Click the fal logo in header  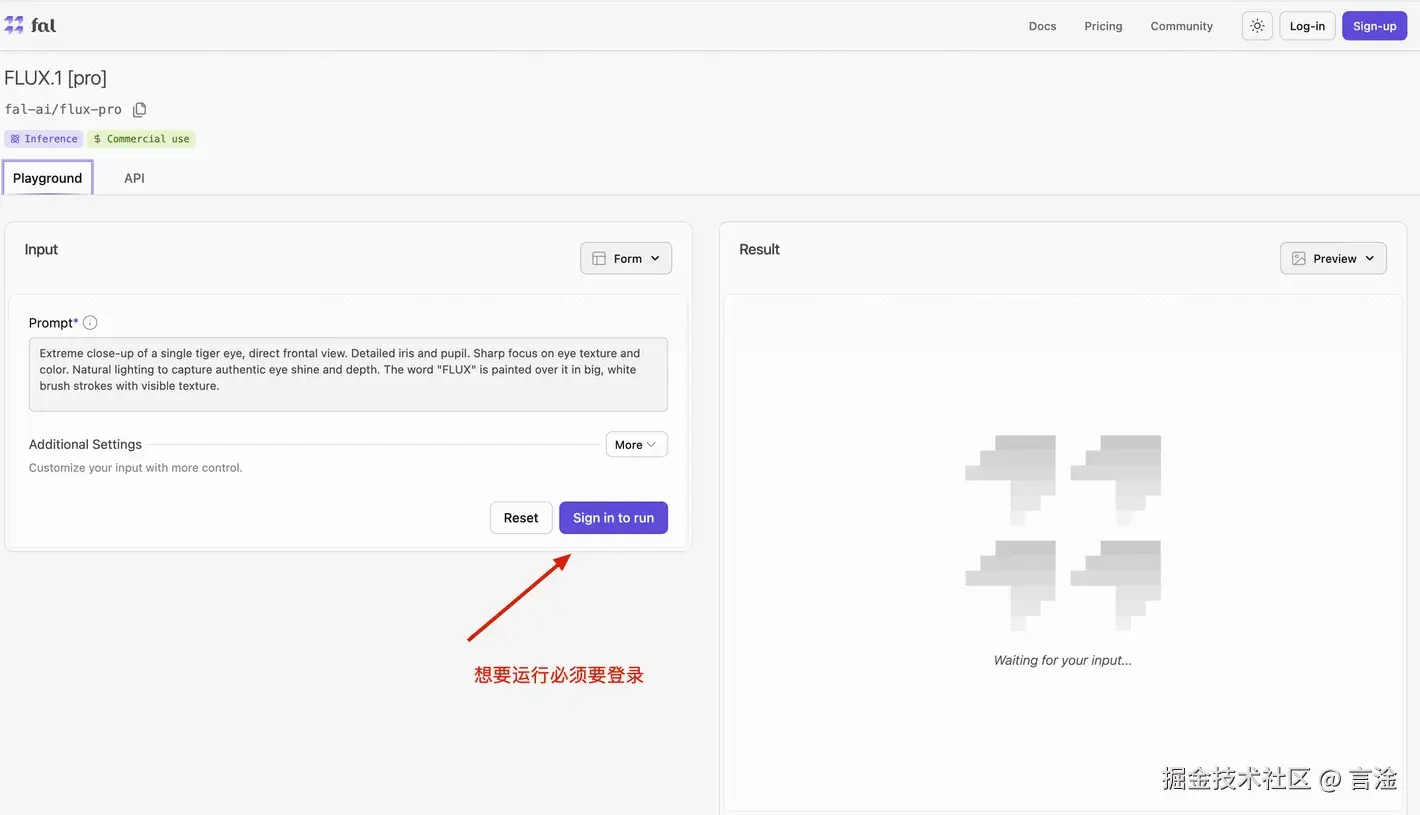coord(30,25)
